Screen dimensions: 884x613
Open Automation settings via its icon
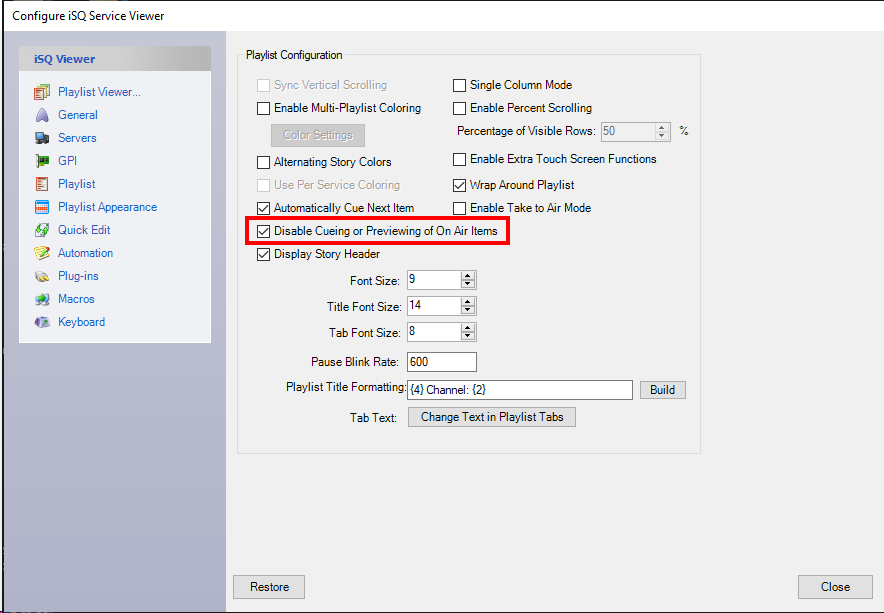42,253
